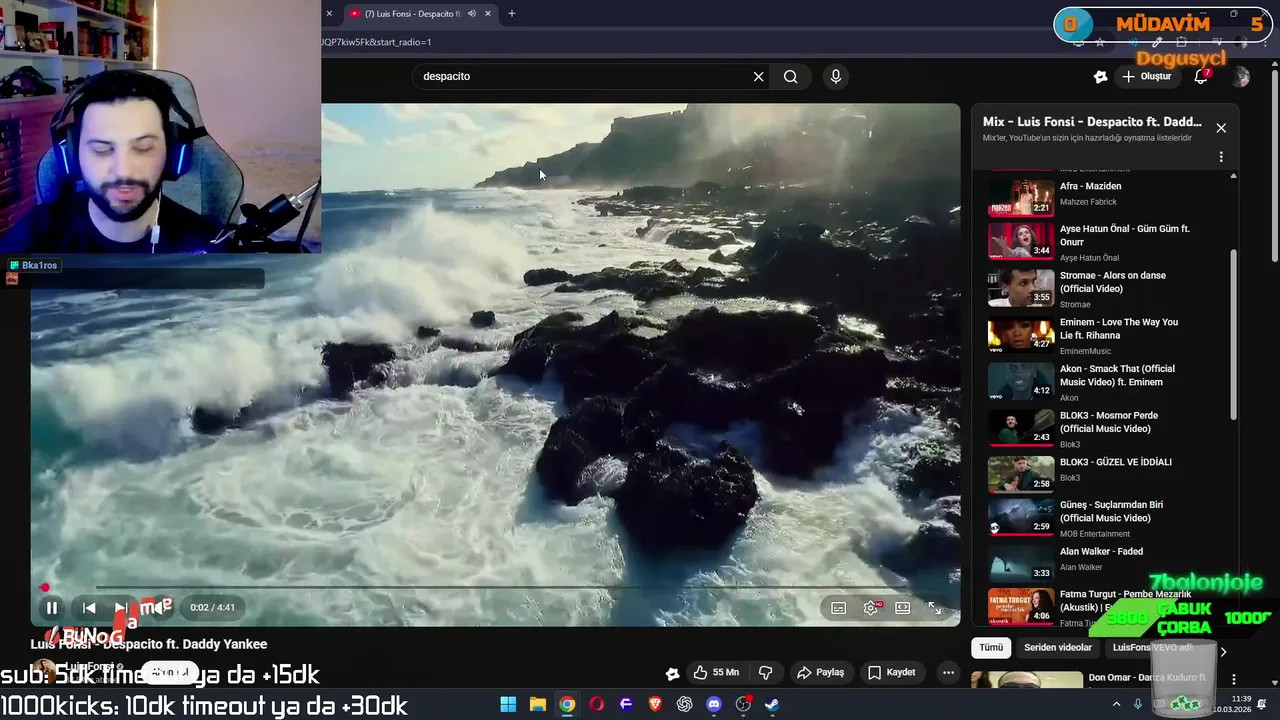Open Discord from the taskbar
This screenshot has width=1280, height=720.
click(x=714, y=704)
